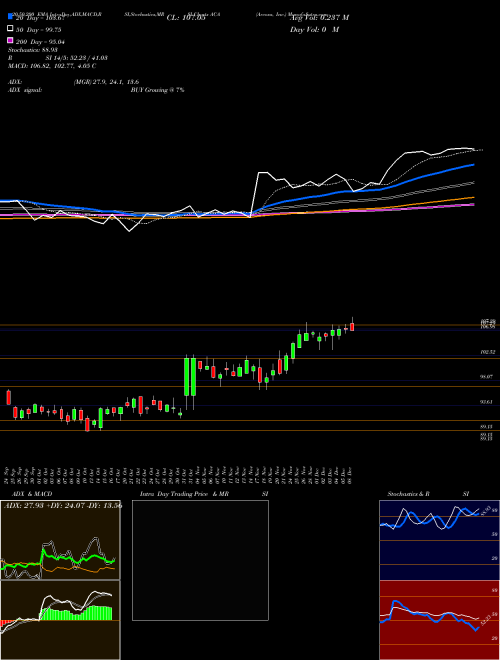Click 'ADX: 27.93 +DY: 24.07 -DY: 13.56' header
Viewport: 500px width, 660px height.
click(x=63, y=505)
